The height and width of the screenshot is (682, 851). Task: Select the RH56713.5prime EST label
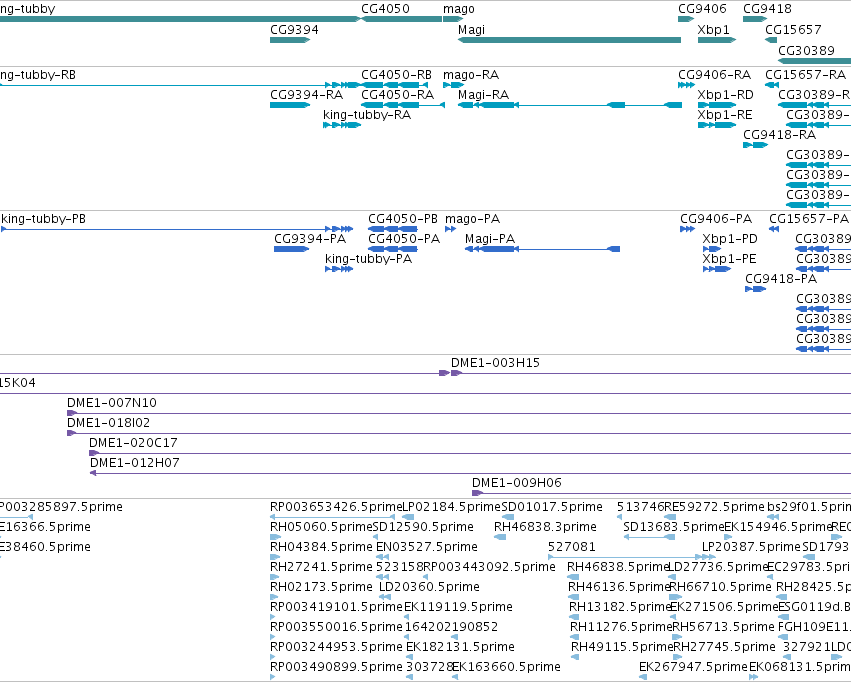[724, 627]
